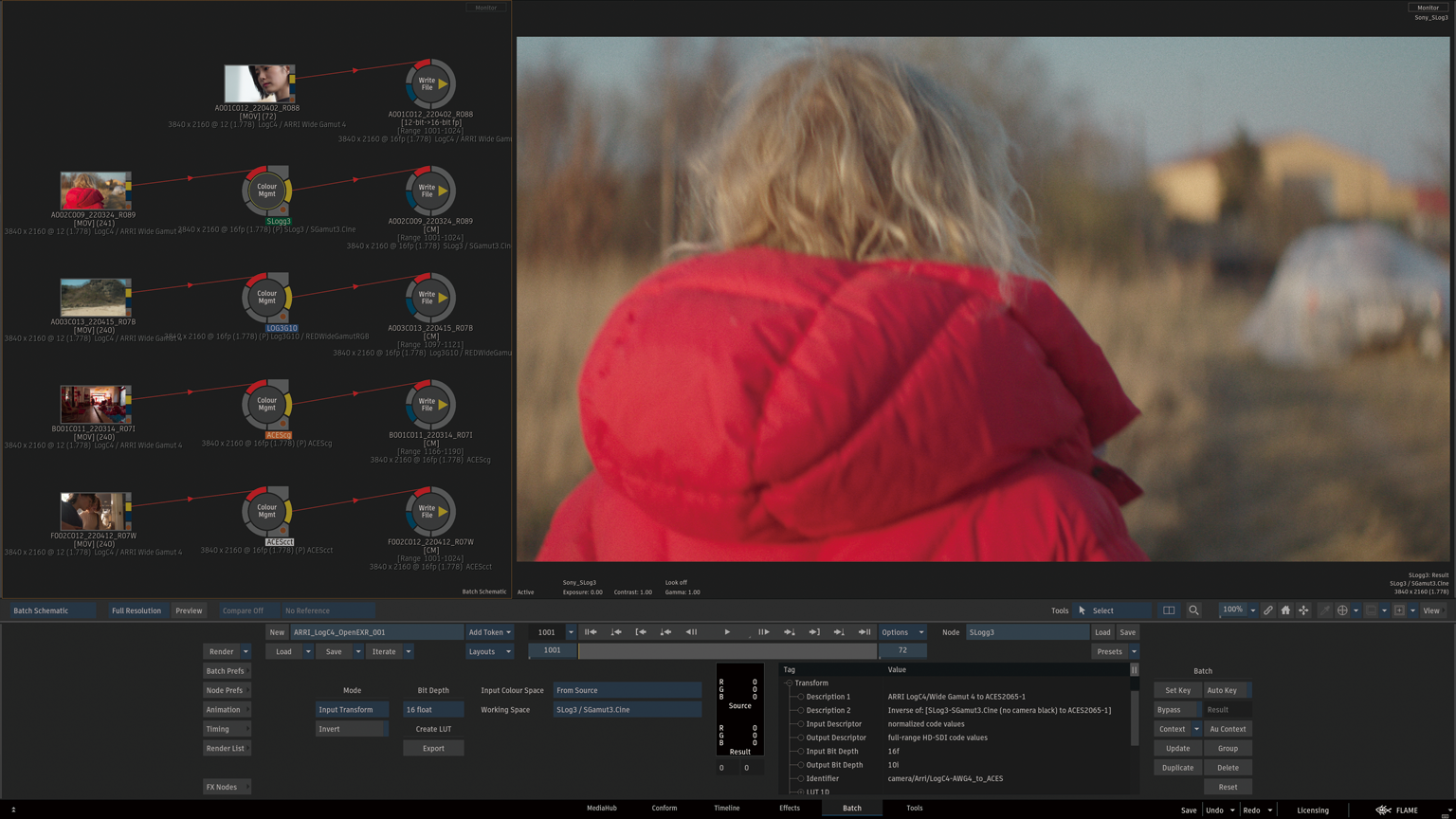Switch to the Timeline tab
Screen dimensions: 1456x819
[x=726, y=809]
